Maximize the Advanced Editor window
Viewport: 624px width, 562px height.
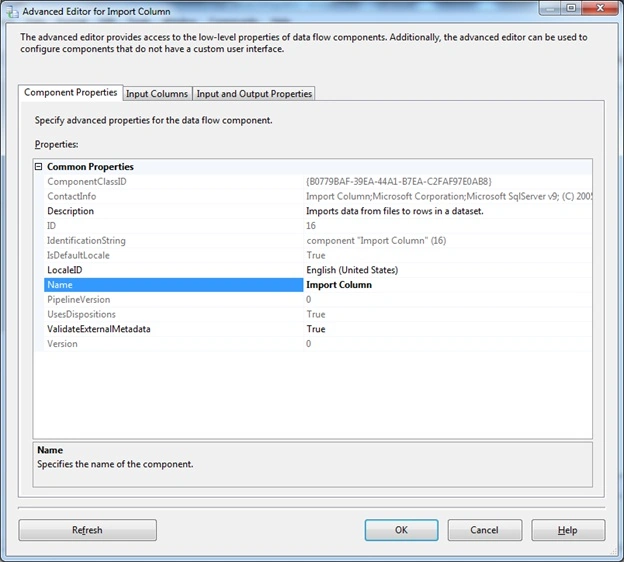click(571, 8)
